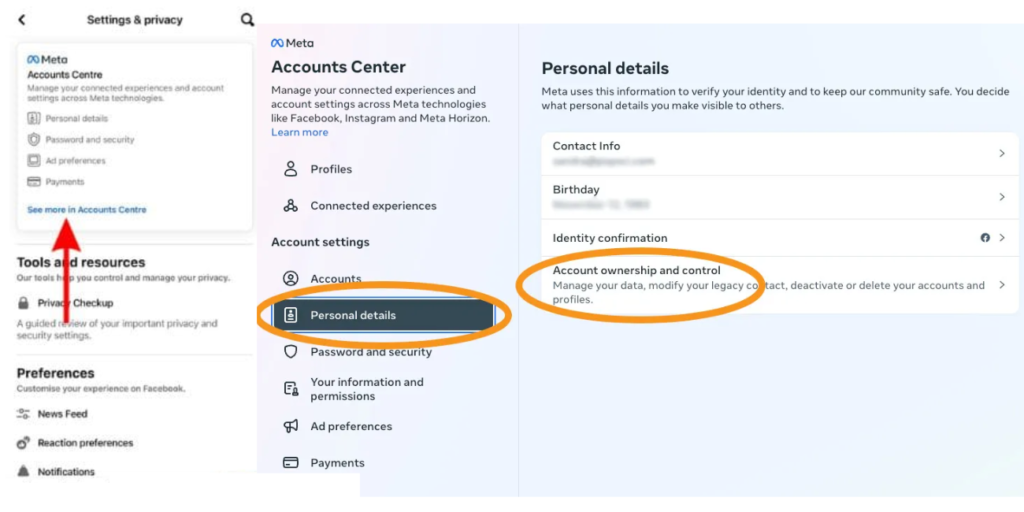Image resolution: width=1024 pixels, height=512 pixels.
Task: Click the search magnifier icon
Action: click(247, 20)
